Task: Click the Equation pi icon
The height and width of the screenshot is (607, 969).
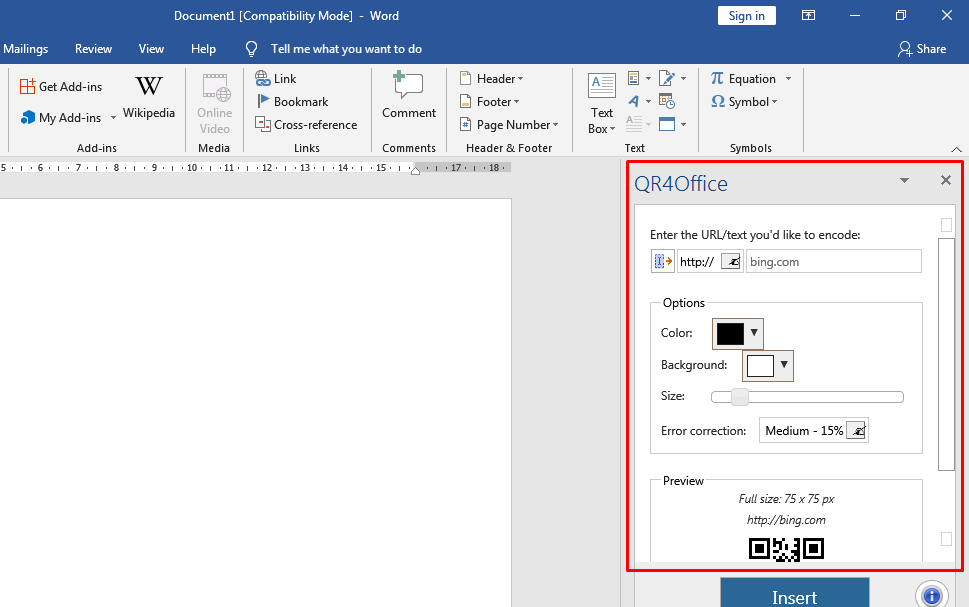Action: (x=717, y=79)
